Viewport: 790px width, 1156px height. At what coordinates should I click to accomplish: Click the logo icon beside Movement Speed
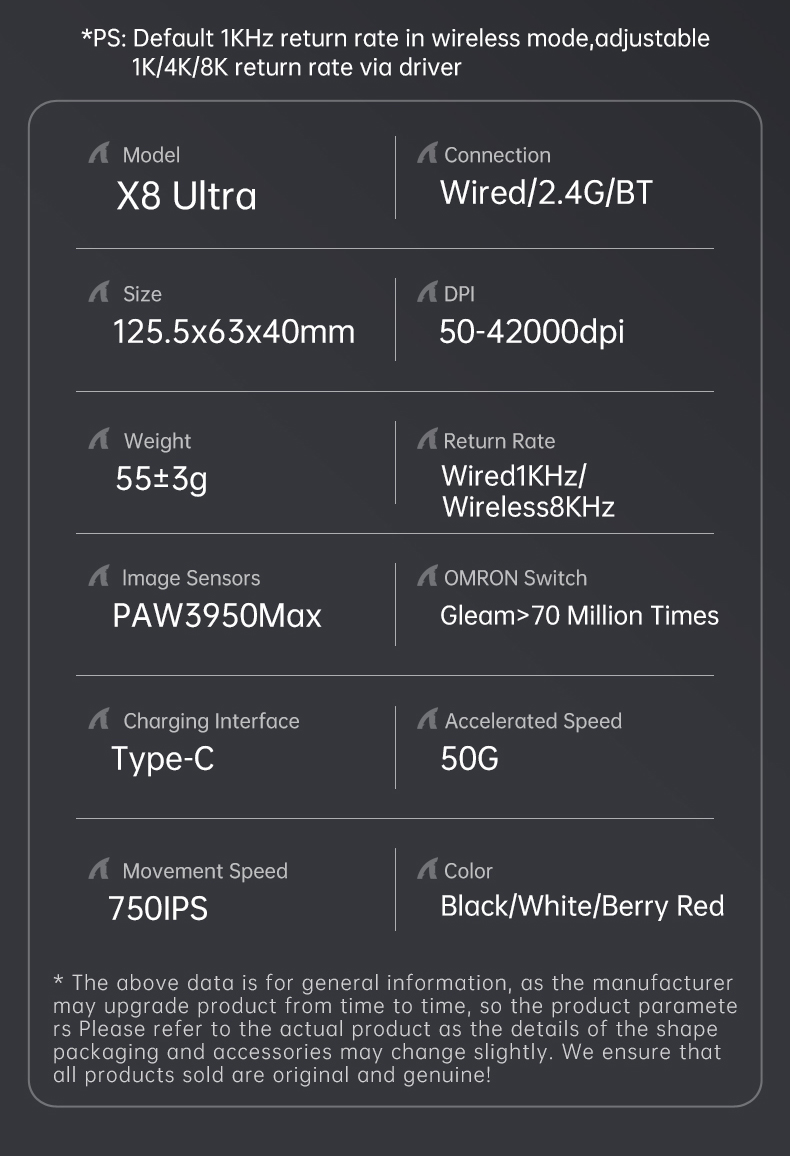tap(99, 868)
